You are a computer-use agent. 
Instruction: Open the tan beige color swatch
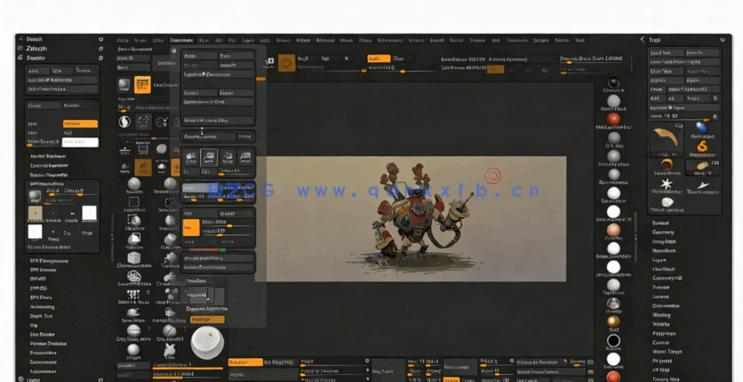pos(36,213)
